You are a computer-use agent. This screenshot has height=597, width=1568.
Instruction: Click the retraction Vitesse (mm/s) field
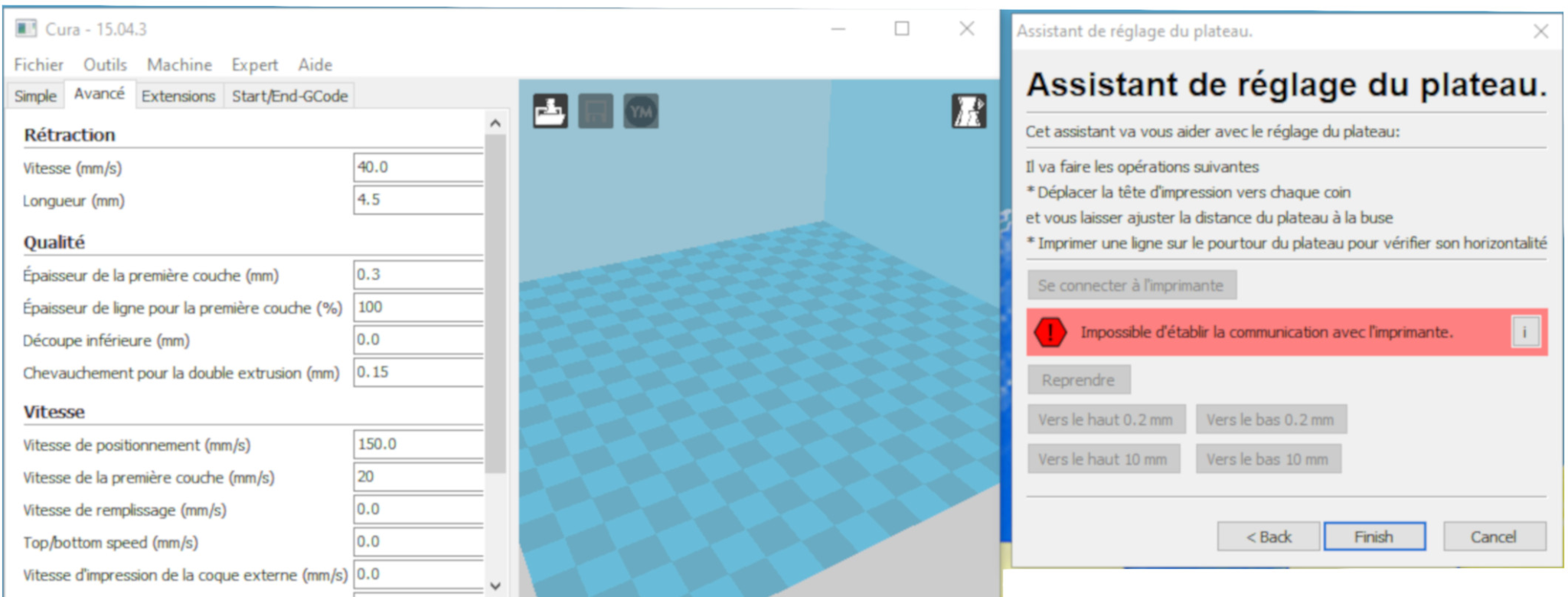tap(418, 168)
